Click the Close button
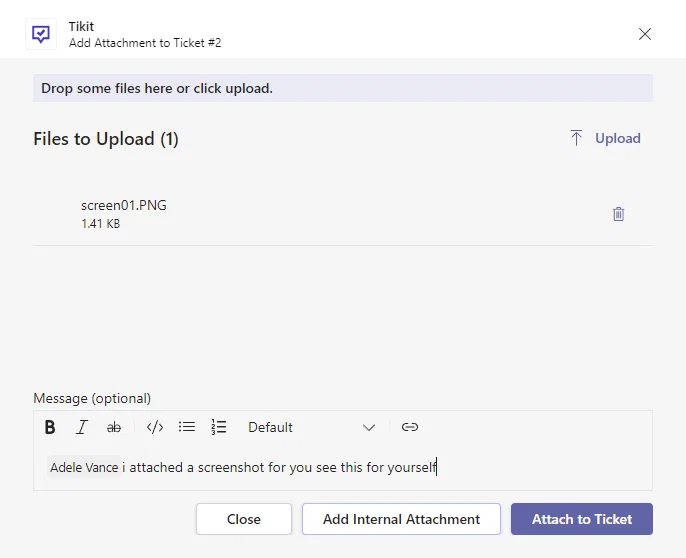Image resolution: width=686 pixels, height=558 pixels. click(x=244, y=519)
